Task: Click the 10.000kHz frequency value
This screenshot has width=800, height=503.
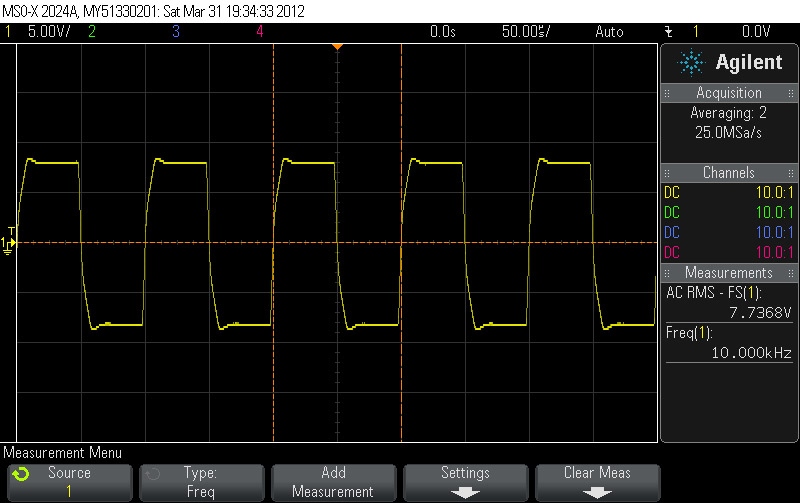Action: (752, 353)
